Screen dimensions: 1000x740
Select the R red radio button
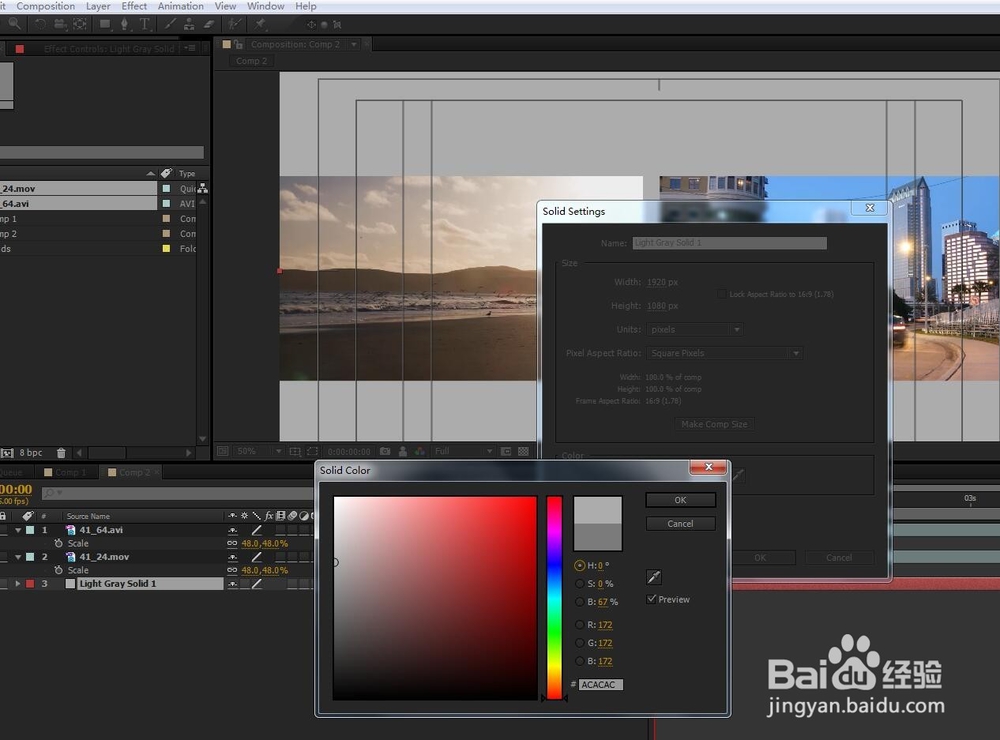pyautogui.click(x=580, y=625)
